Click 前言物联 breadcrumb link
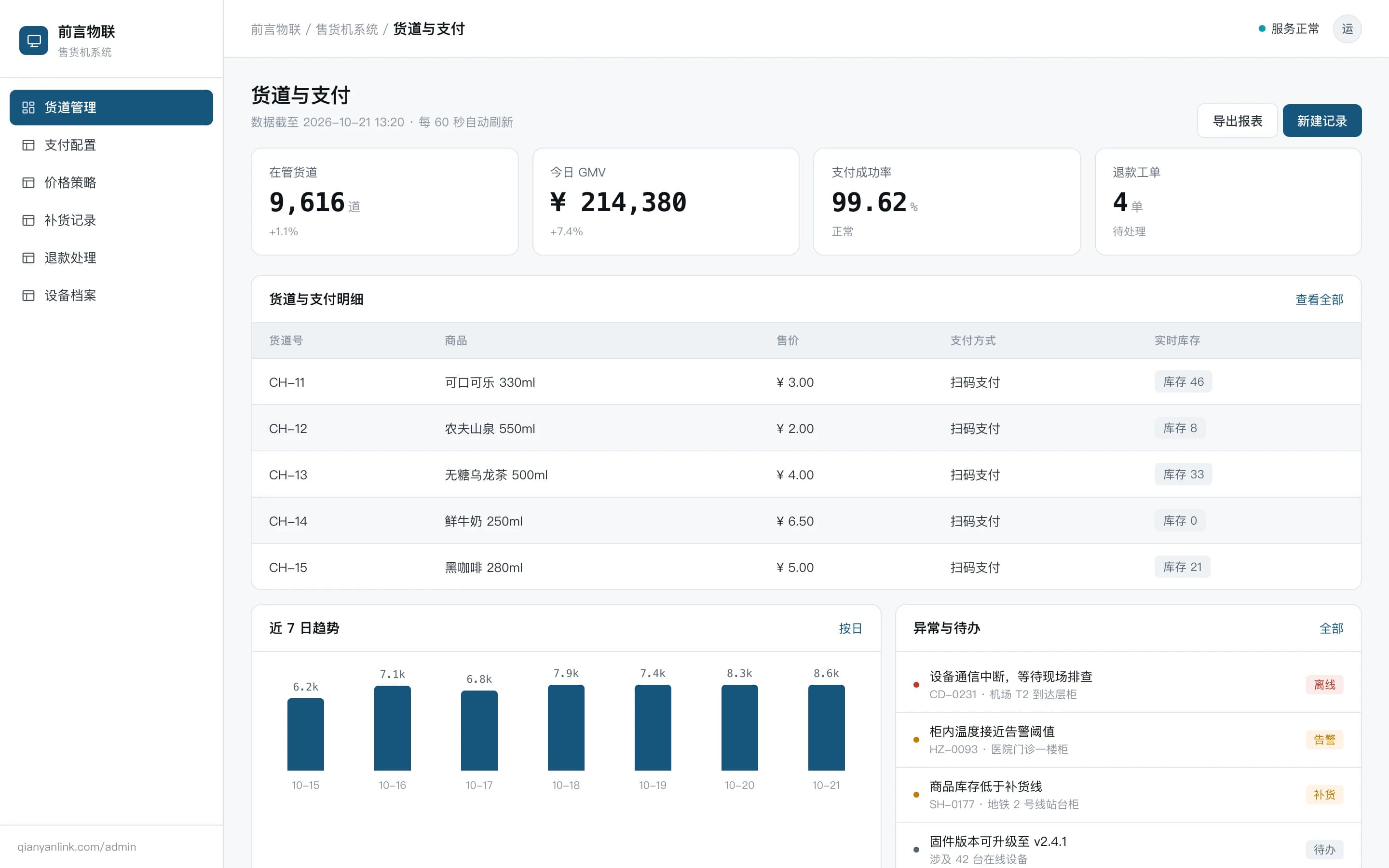1389x868 pixels. click(x=275, y=29)
